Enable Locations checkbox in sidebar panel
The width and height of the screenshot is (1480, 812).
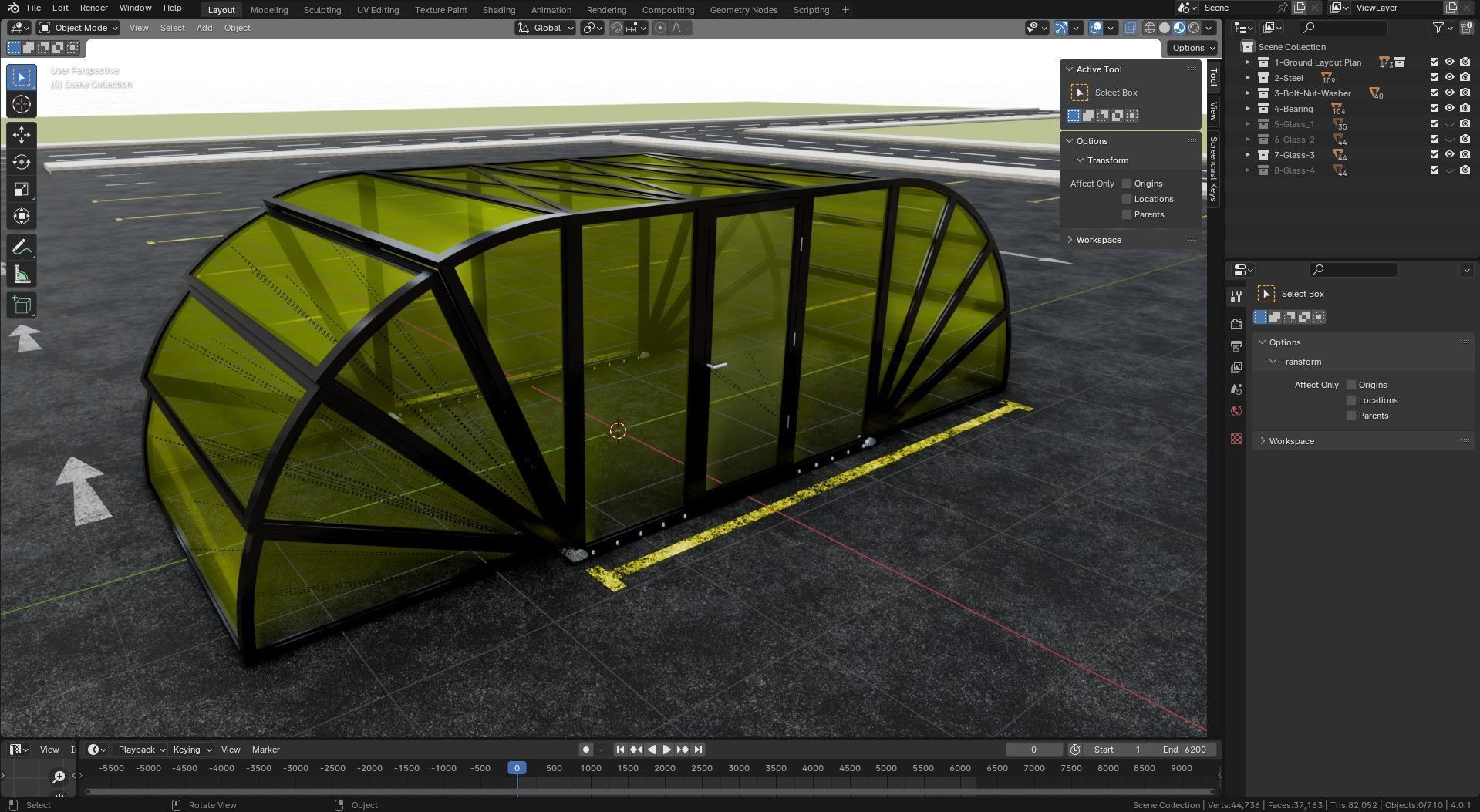tap(1127, 199)
